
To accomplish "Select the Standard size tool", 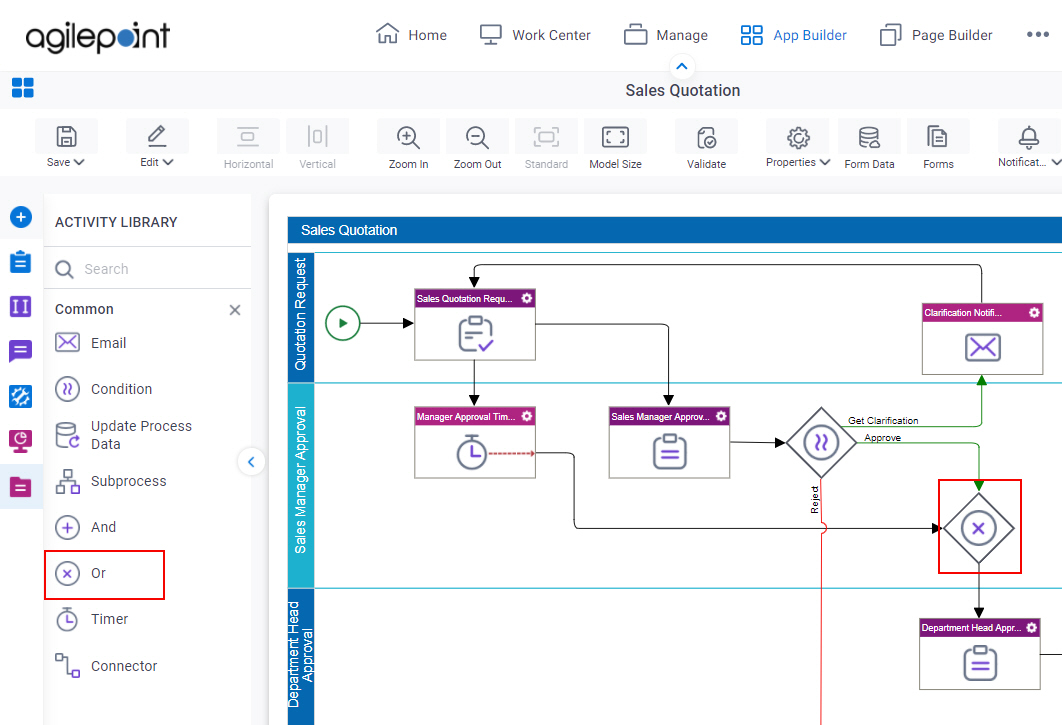I will (x=547, y=144).
